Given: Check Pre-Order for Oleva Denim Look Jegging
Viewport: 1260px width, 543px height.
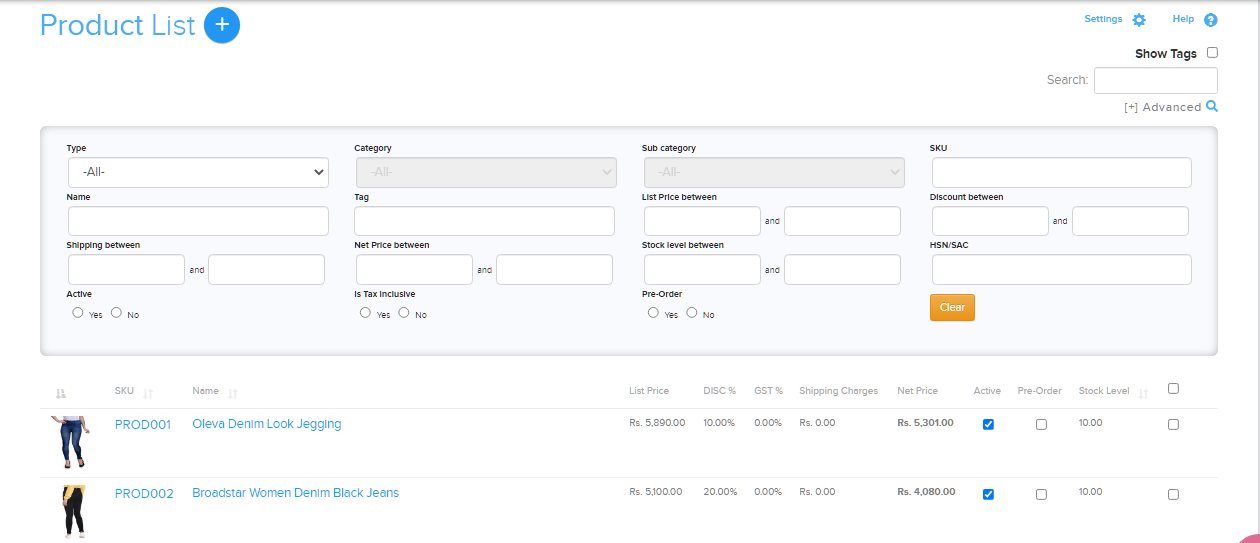Looking at the screenshot, I should point(1041,424).
